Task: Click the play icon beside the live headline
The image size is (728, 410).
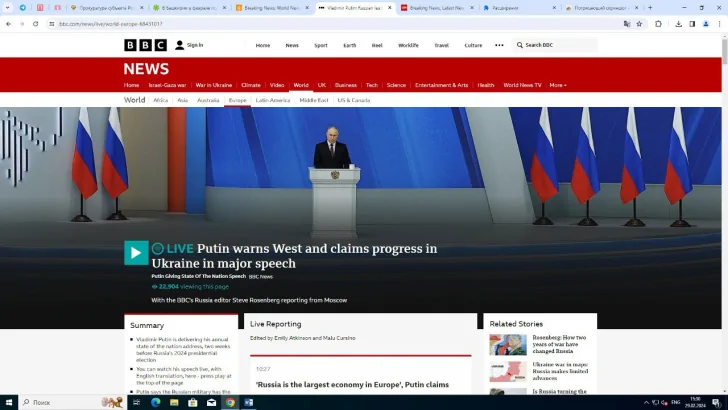Action: (136, 252)
